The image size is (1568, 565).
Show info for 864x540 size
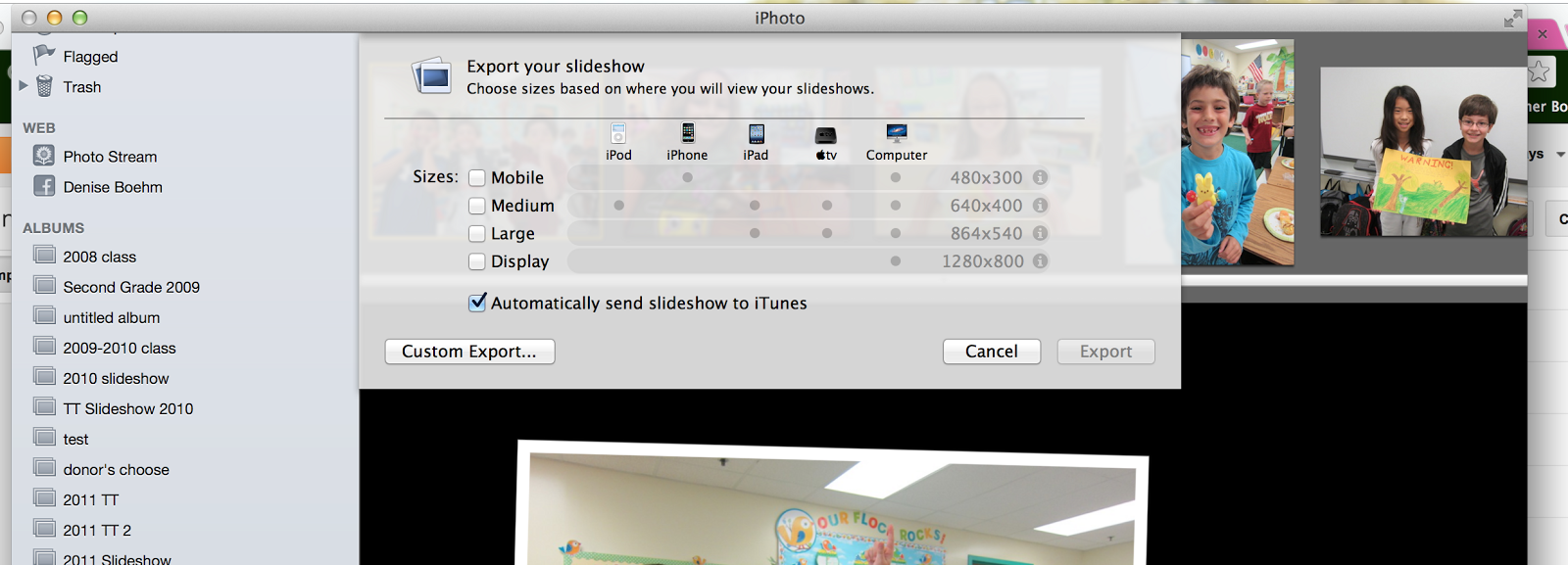1040,233
